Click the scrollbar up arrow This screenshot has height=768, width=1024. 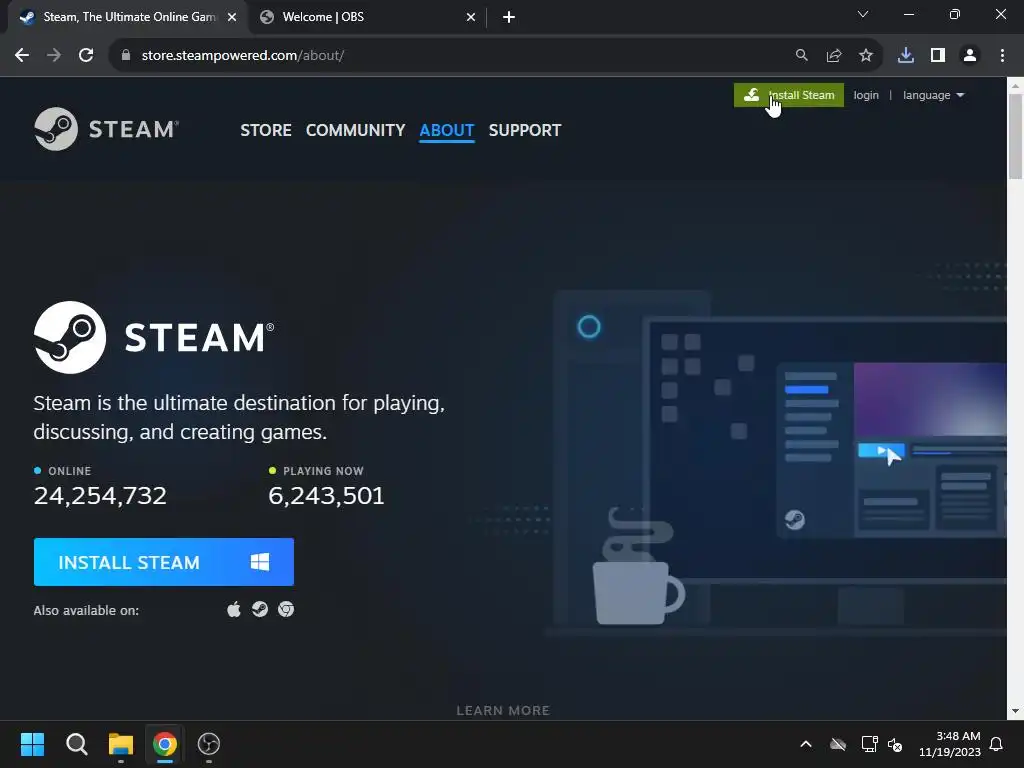coord(1015,86)
